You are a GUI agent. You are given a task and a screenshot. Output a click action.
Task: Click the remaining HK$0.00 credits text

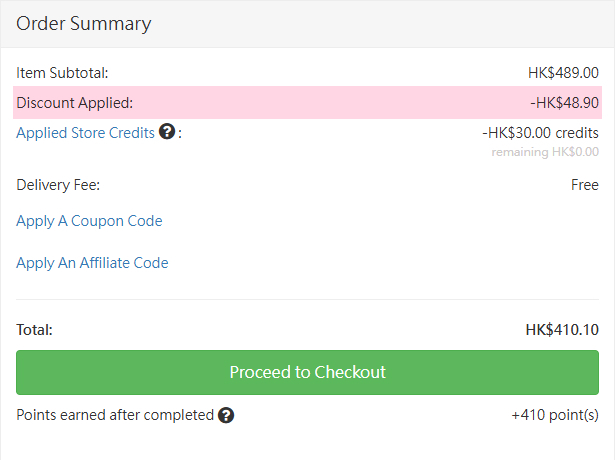pyautogui.click(x=544, y=152)
